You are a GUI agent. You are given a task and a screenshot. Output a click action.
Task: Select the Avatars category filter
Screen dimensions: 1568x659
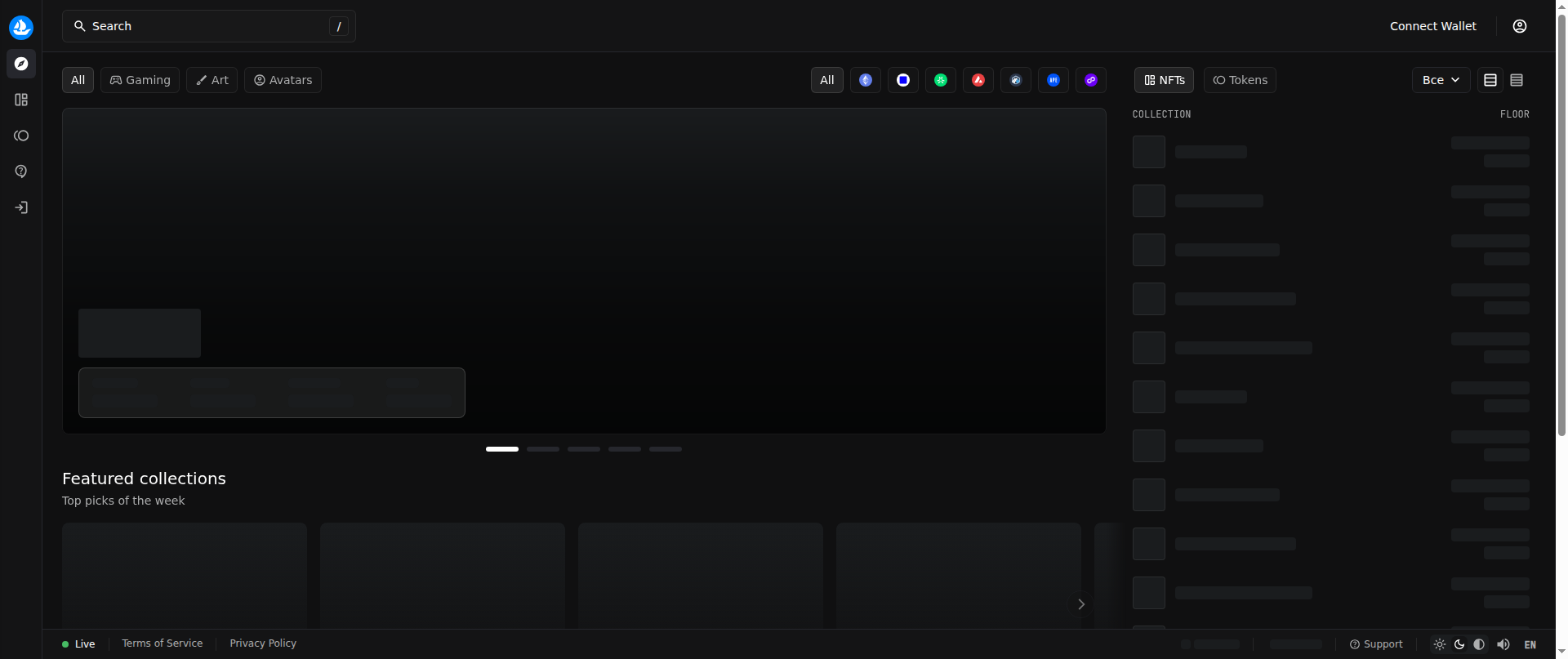pyautogui.click(x=283, y=80)
